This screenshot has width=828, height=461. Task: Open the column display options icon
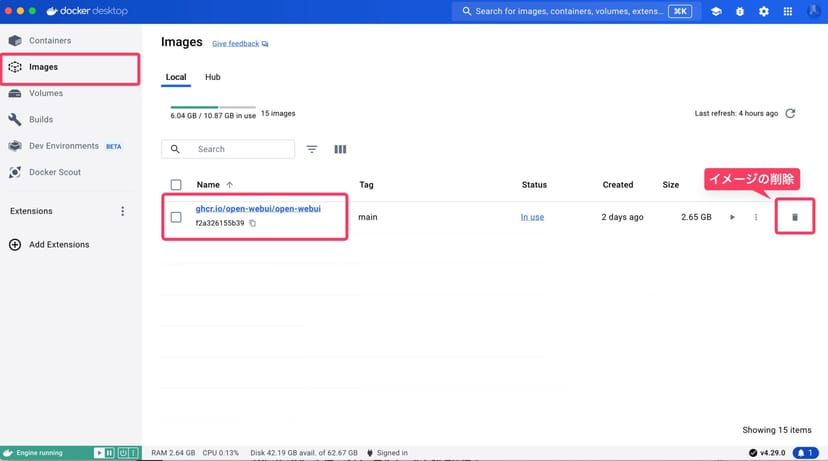tap(340, 149)
